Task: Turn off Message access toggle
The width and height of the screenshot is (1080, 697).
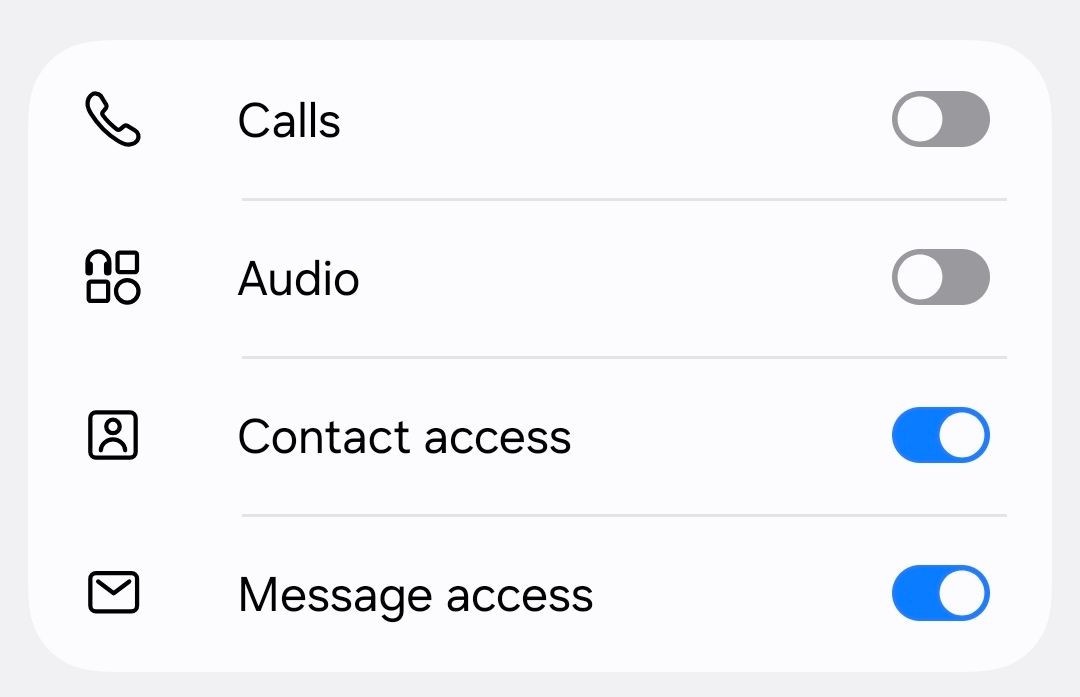Action: 941,593
